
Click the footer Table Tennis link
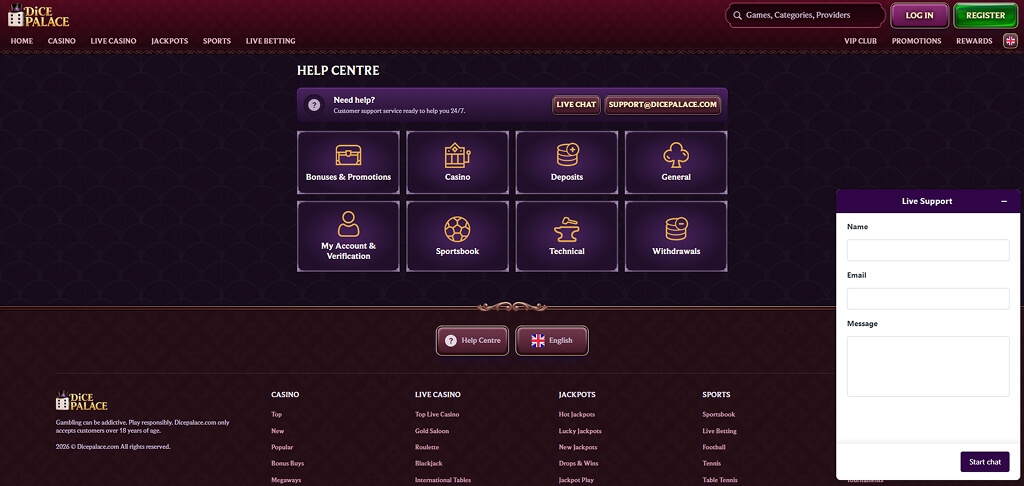(720, 480)
